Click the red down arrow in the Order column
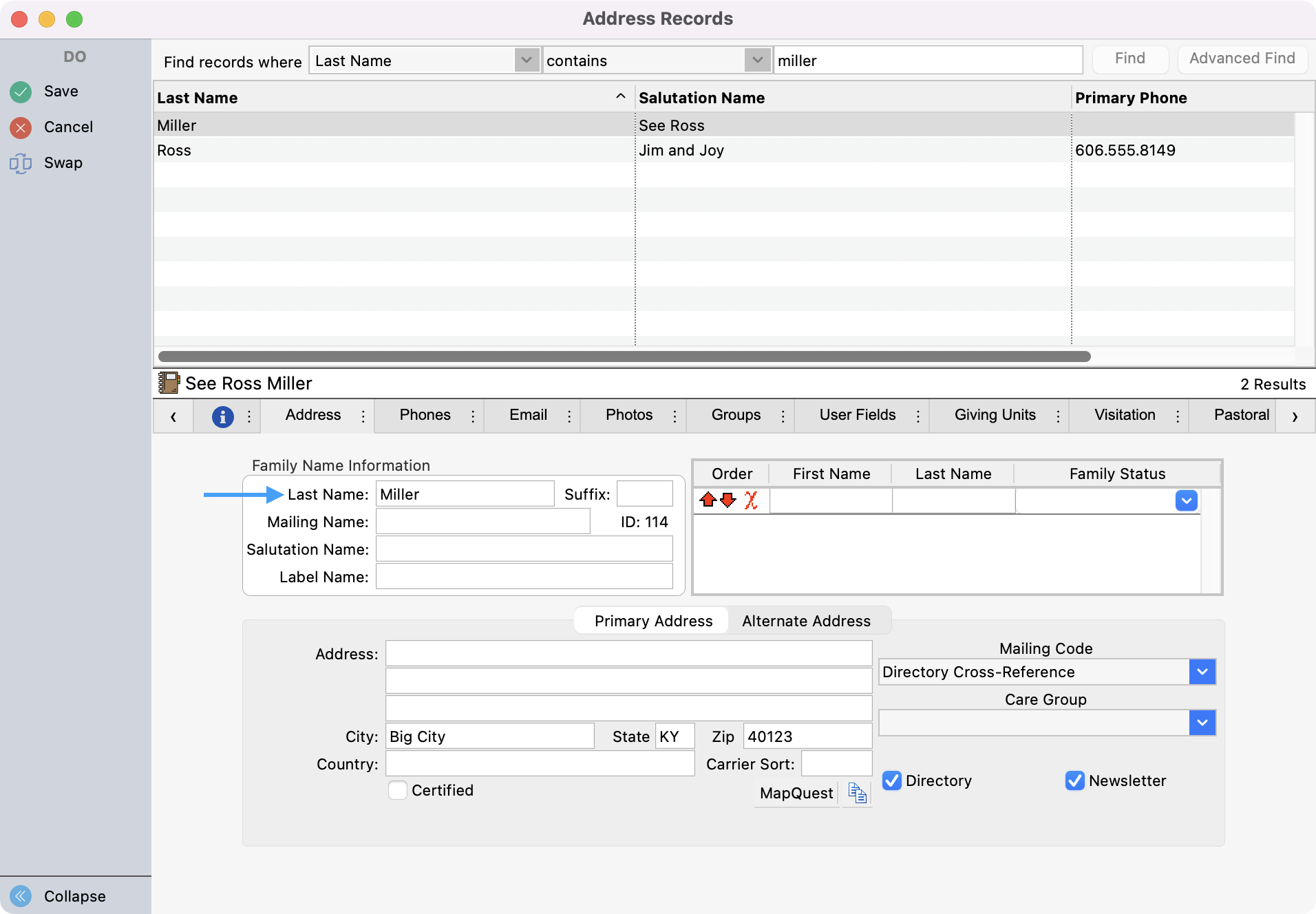Viewport: 1316px width, 914px height. point(728,500)
